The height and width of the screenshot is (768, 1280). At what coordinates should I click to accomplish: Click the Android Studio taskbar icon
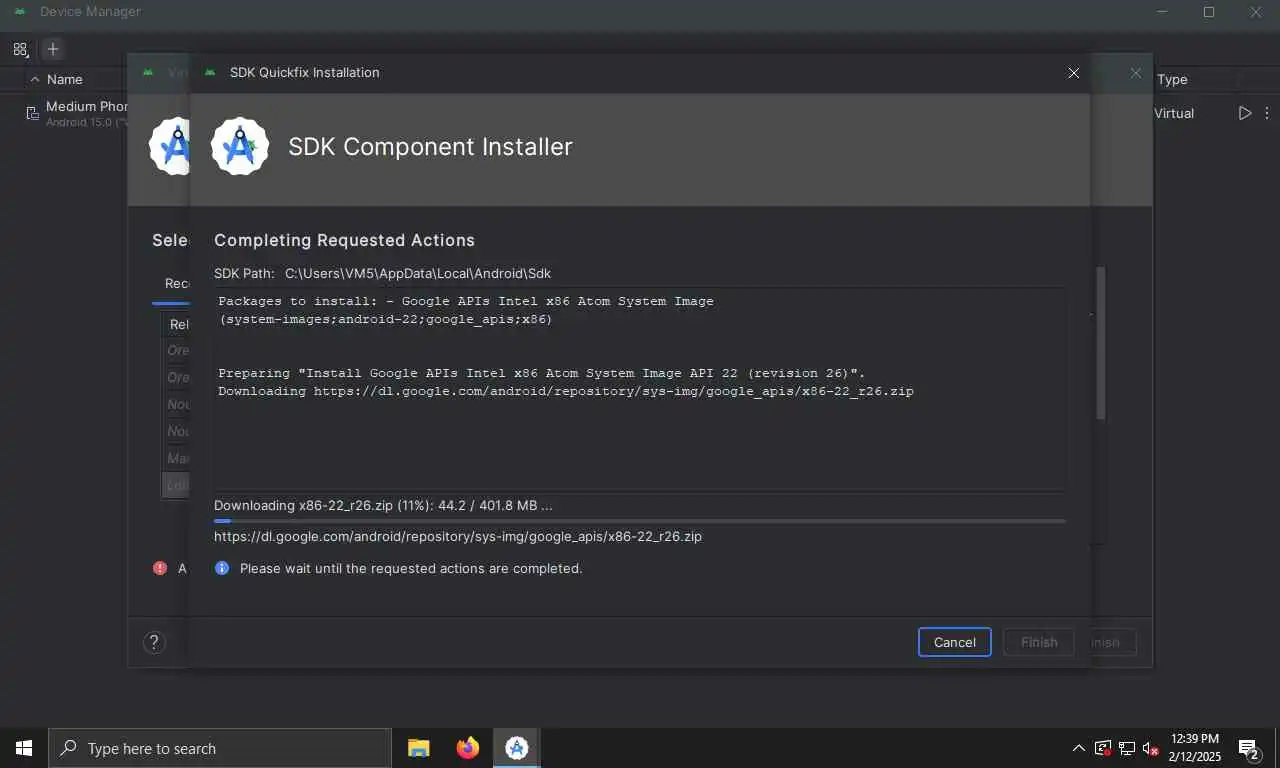pyautogui.click(x=517, y=748)
